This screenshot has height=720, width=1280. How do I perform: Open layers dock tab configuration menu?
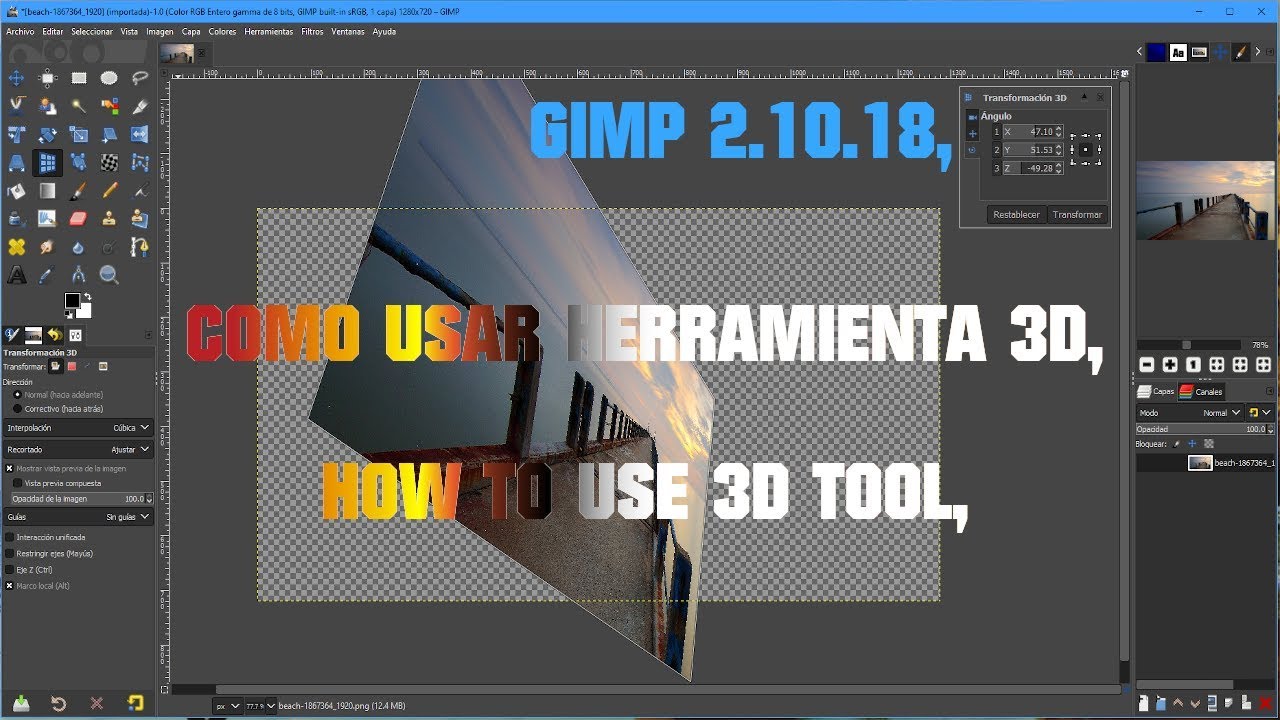click(1270, 391)
